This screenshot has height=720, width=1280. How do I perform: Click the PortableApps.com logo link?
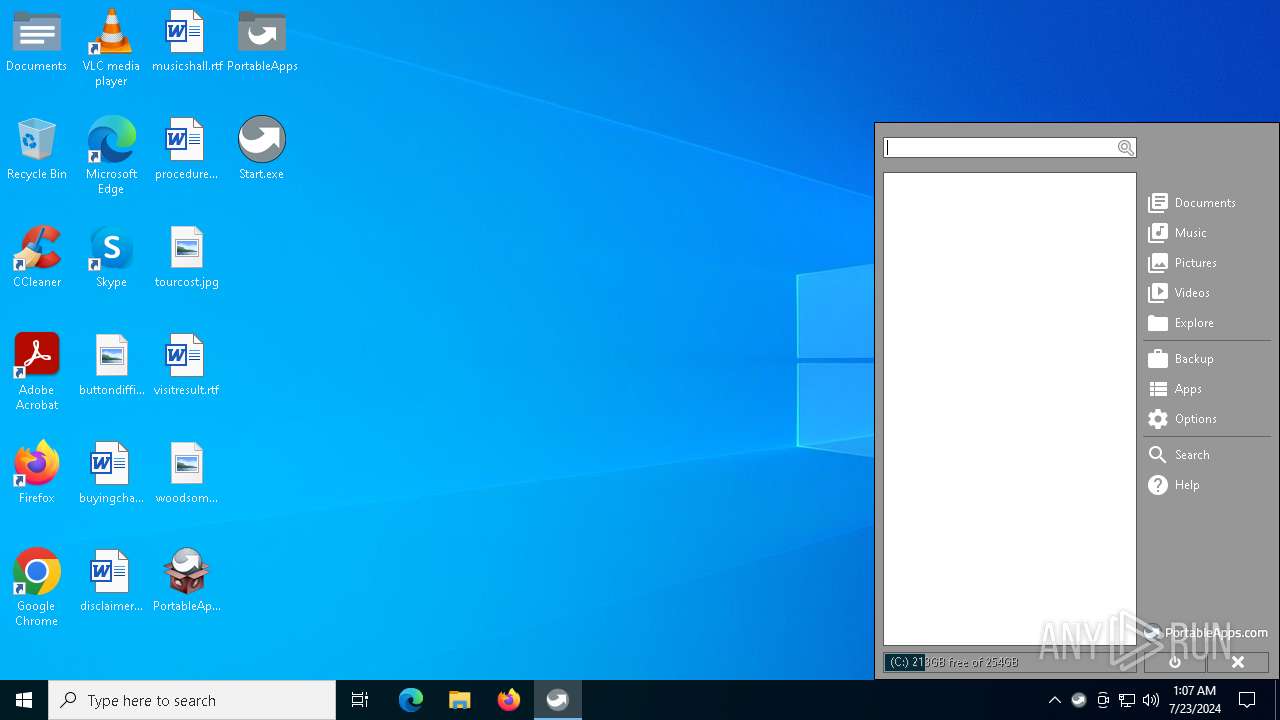pyautogui.click(x=1205, y=632)
